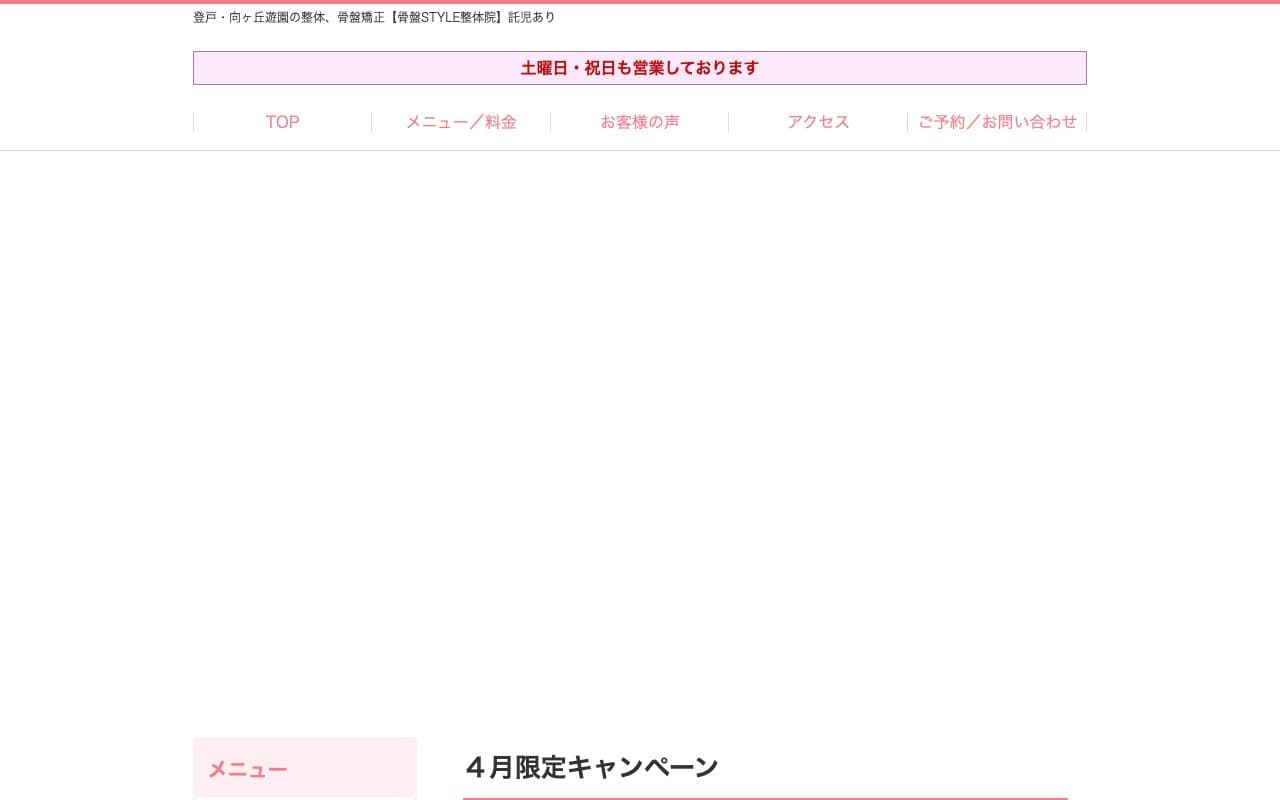
Task: Click the pink sidebar メニュー panel
Action: point(305,768)
